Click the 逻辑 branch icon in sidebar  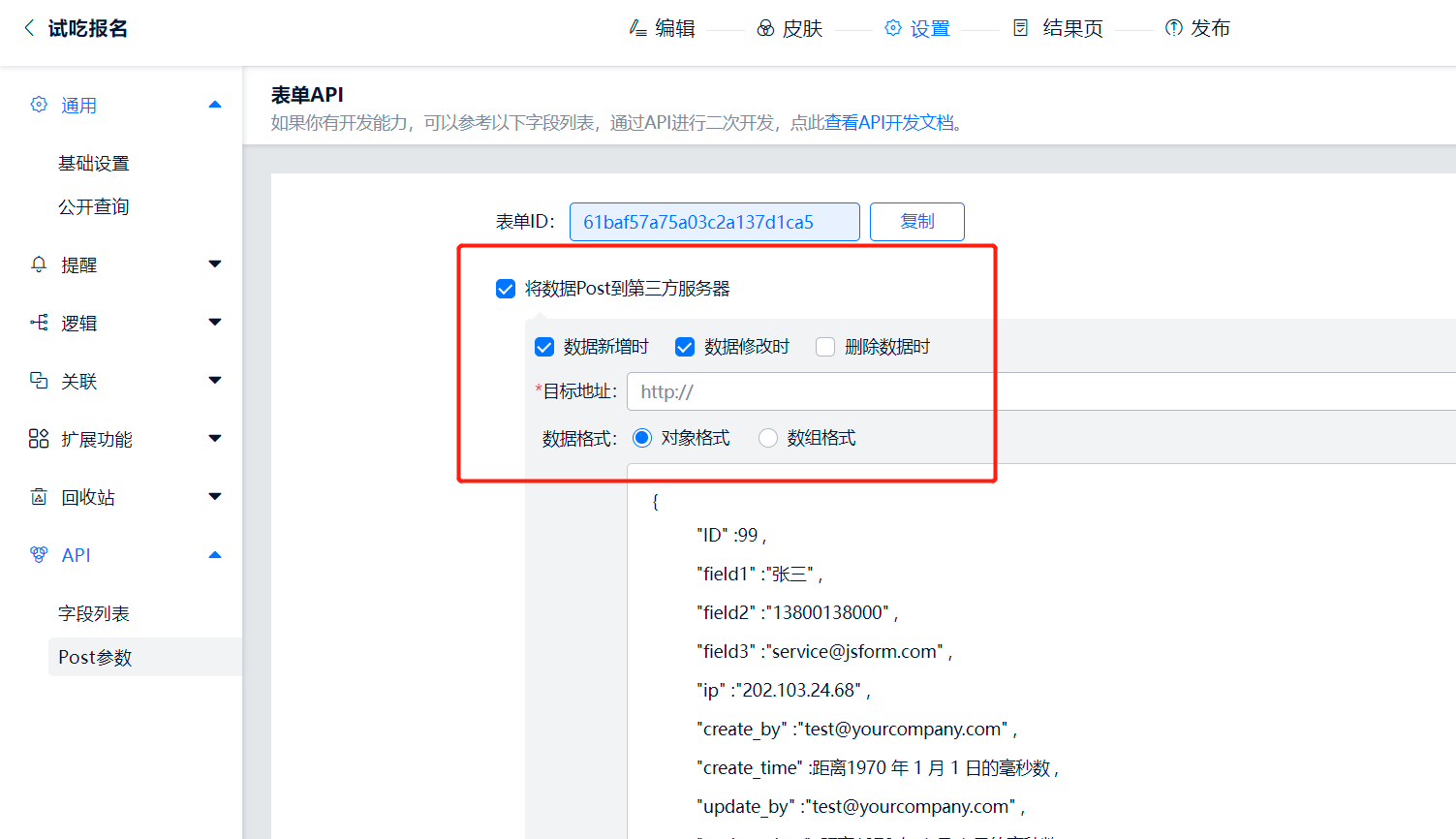tap(39, 323)
